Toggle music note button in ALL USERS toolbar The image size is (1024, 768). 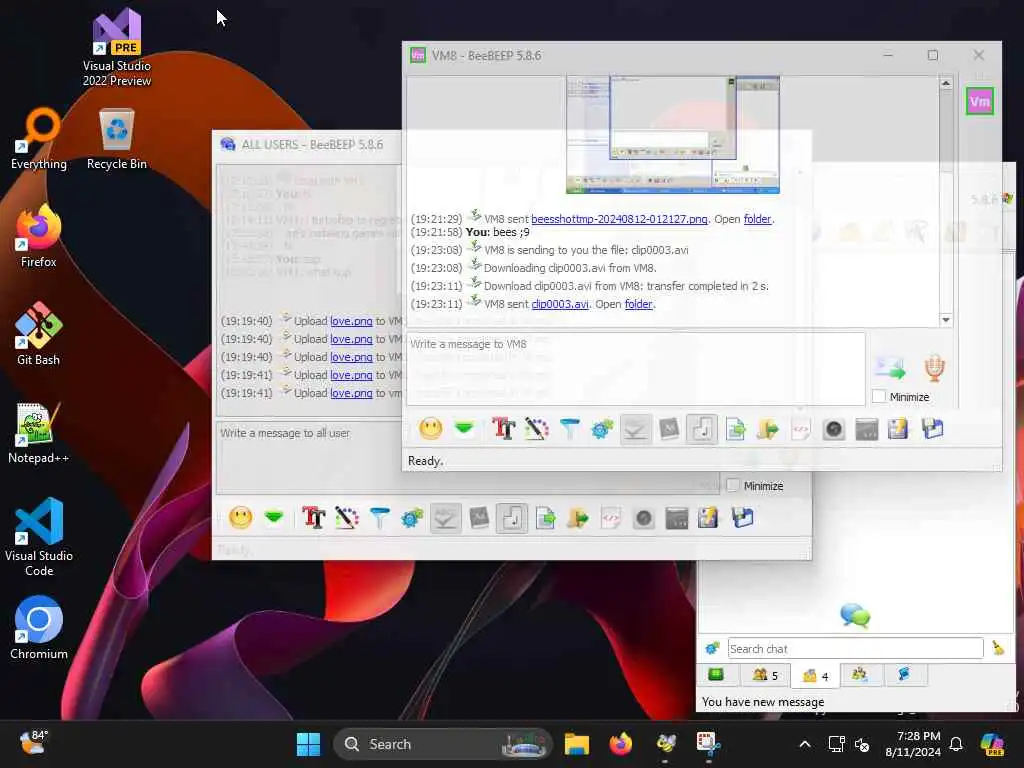coord(512,518)
